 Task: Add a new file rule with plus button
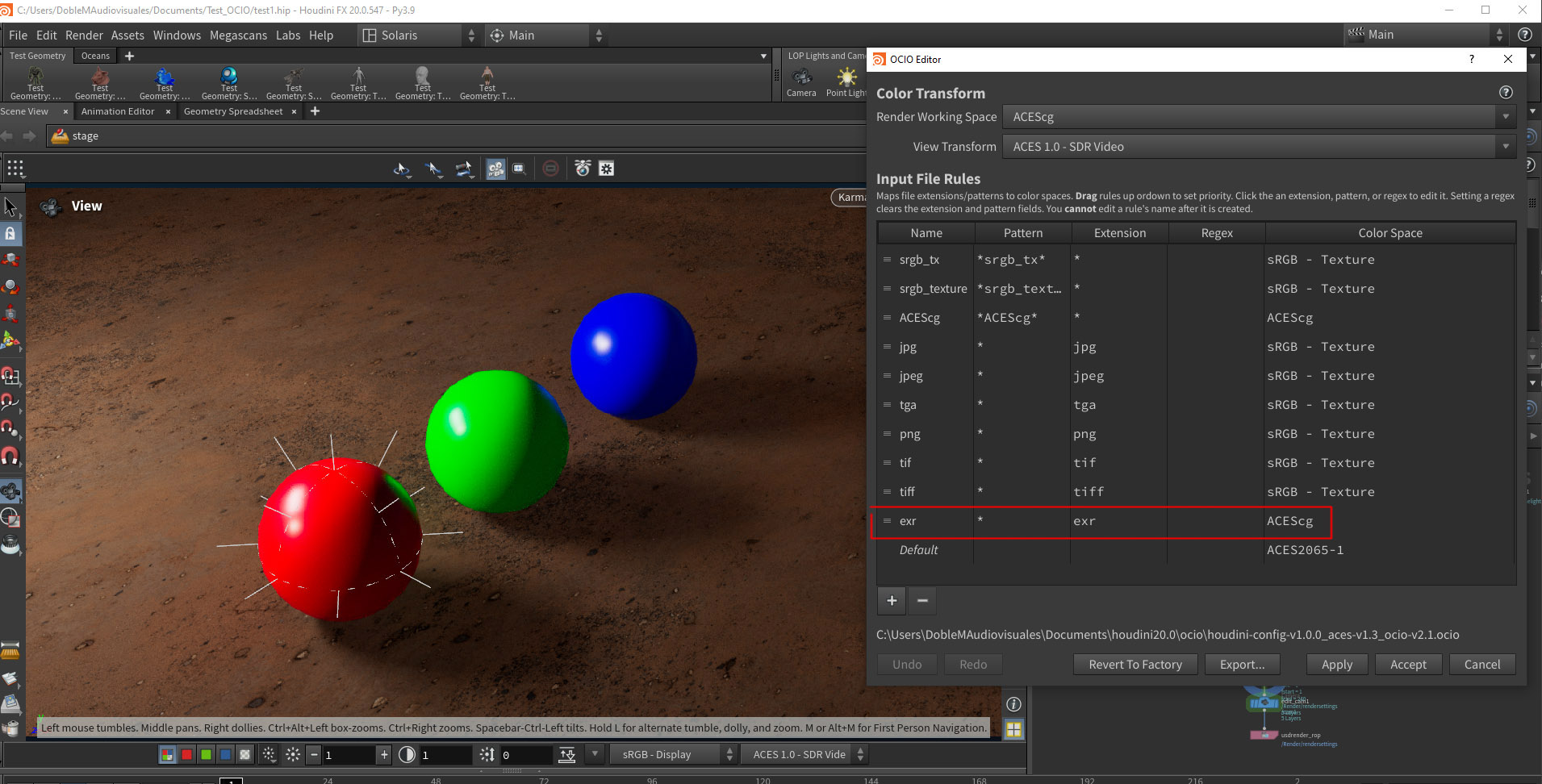tap(892, 600)
